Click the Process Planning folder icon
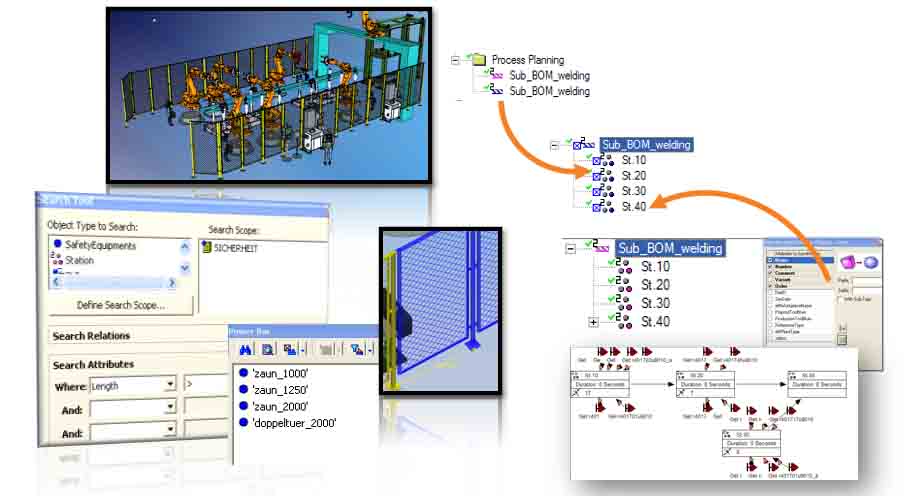This screenshot has width=920, height=496. point(479,60)
